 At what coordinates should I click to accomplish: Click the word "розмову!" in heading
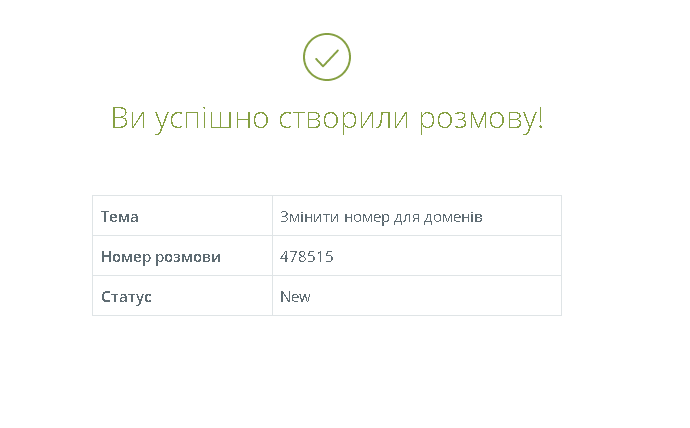coord(481,119)
